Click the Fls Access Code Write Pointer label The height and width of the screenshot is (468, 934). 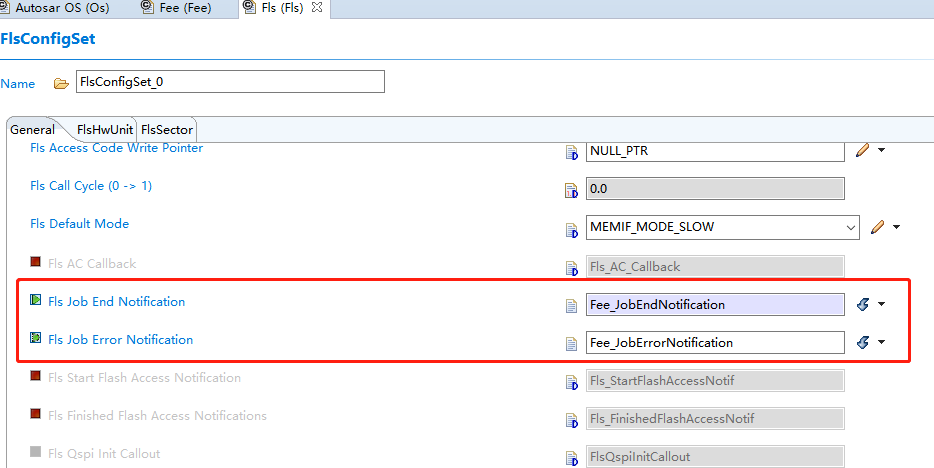(116, 148)
